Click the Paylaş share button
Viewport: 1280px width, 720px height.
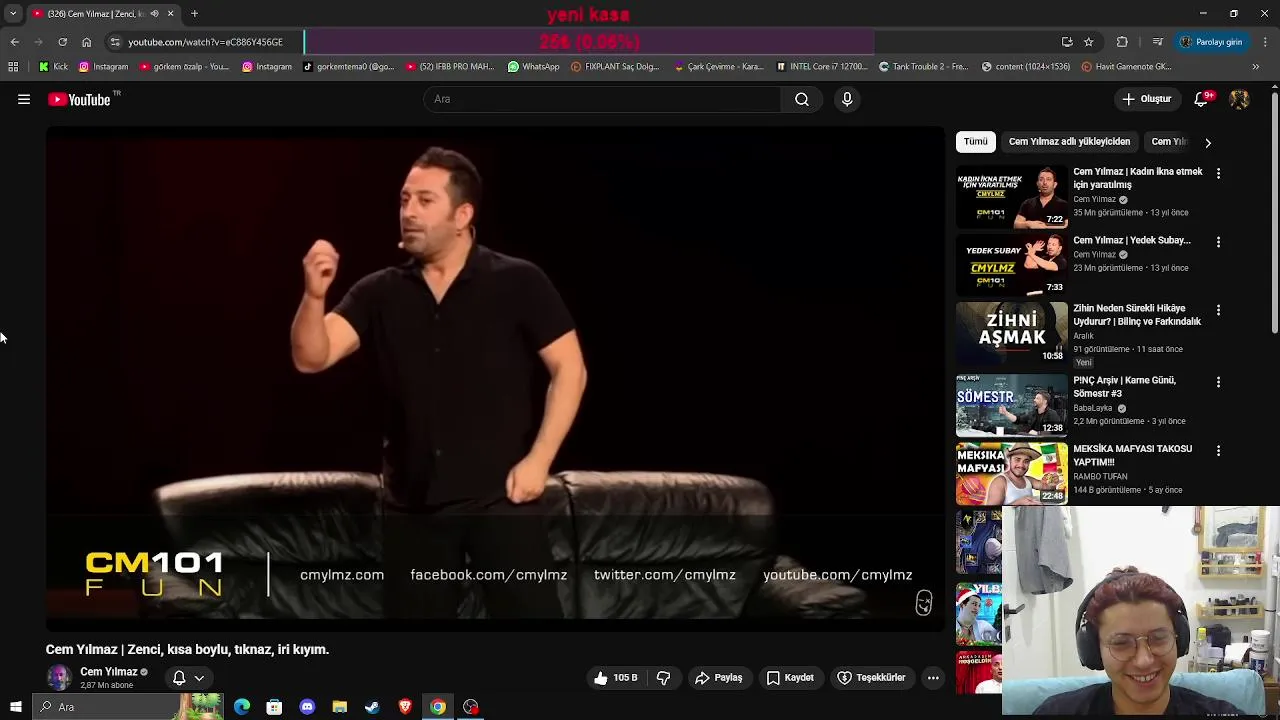[719, 678]
